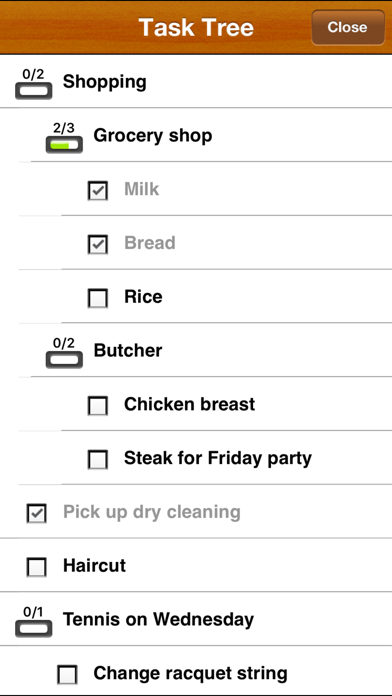The width and height of the screenshot is (392, 696).
Task: Tick the Steak for Friday party checkbox
Action: pos(98,459)
